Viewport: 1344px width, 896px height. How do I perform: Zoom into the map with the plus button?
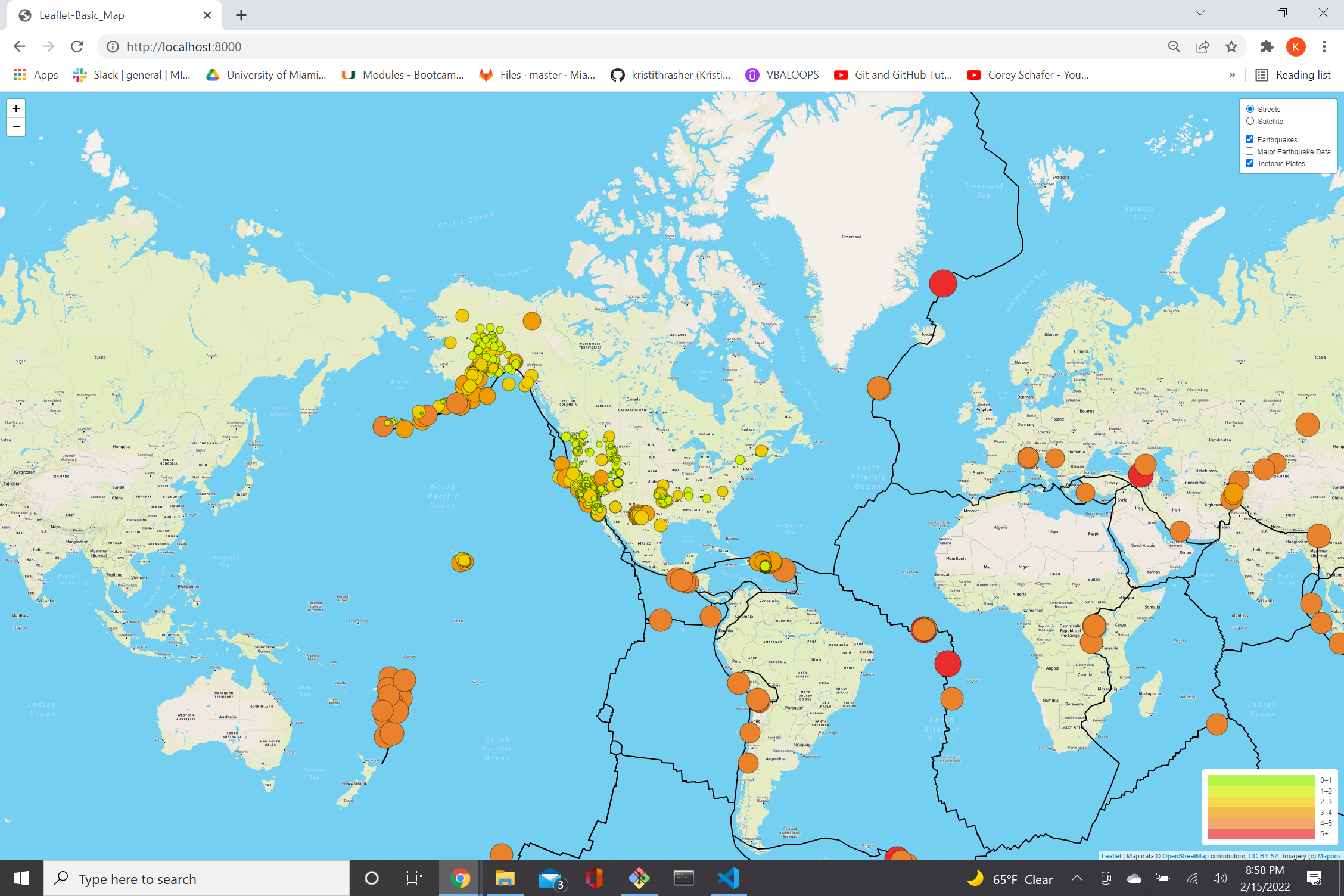16,108
